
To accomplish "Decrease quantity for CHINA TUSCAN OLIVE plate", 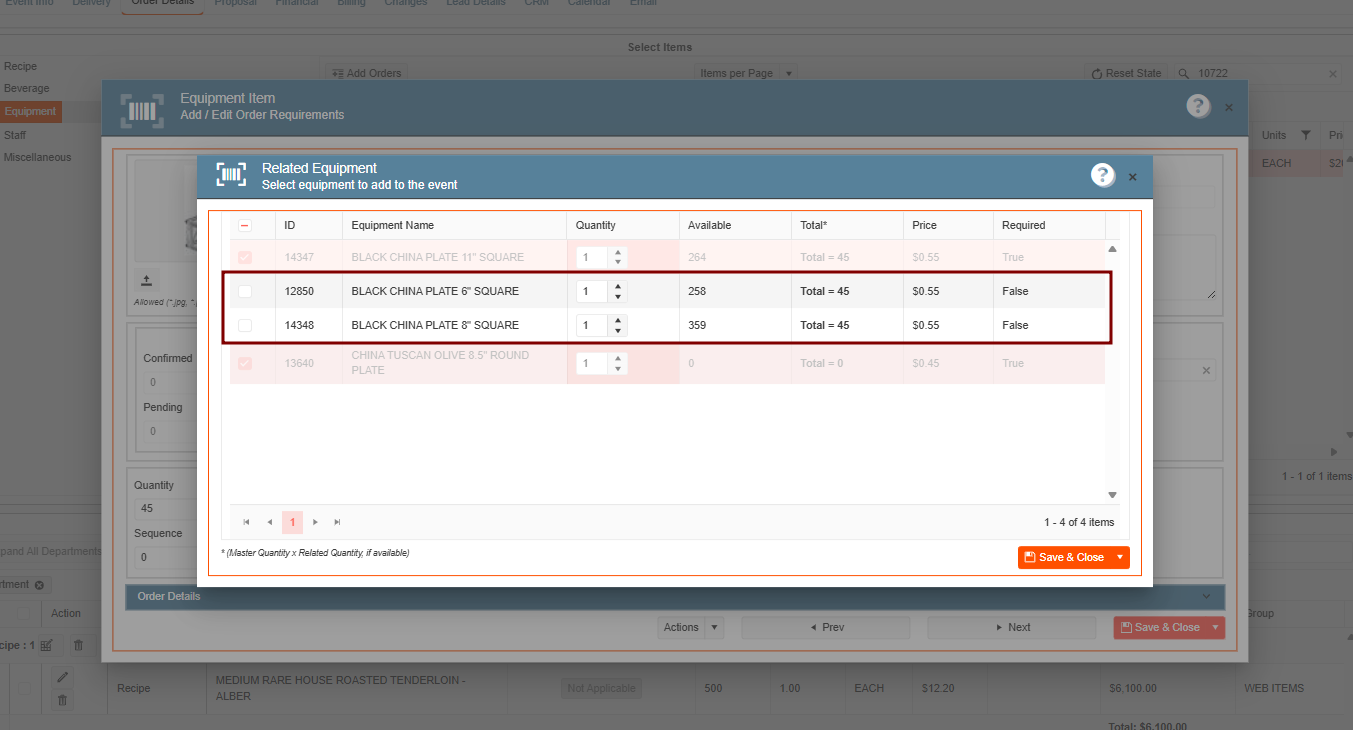I will tap(618, 369).
